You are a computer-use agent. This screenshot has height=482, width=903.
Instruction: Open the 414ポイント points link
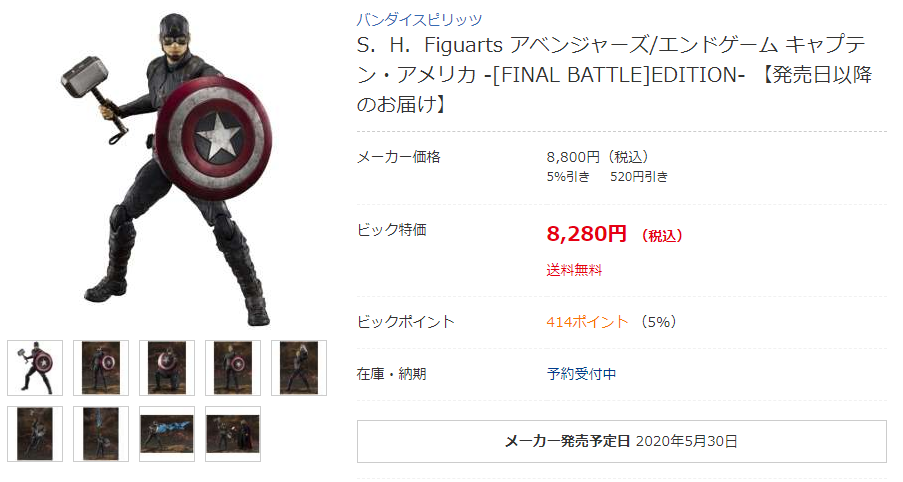tap(588, 322)
